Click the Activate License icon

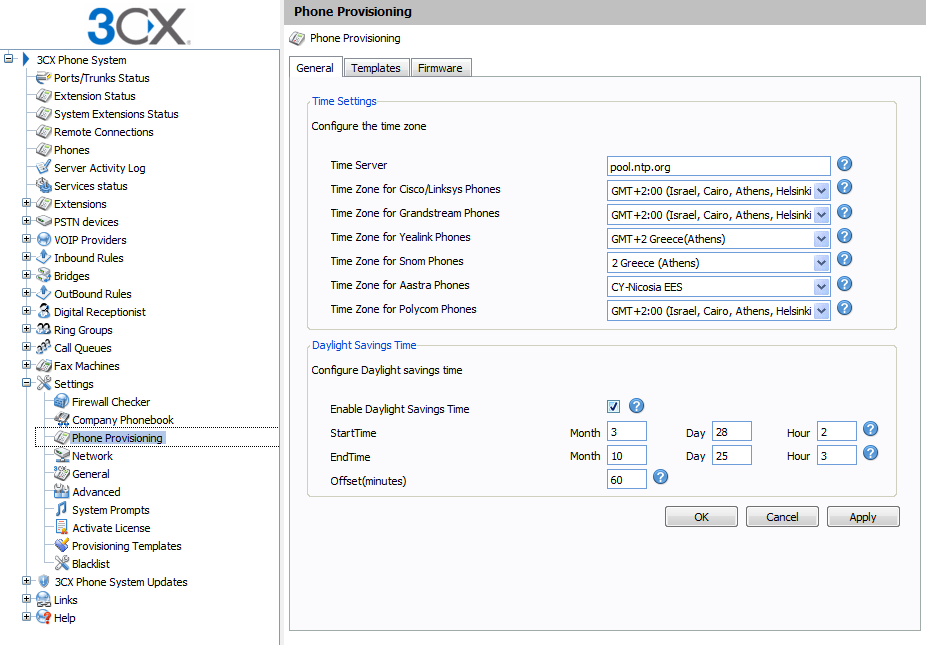coord(61,527)
